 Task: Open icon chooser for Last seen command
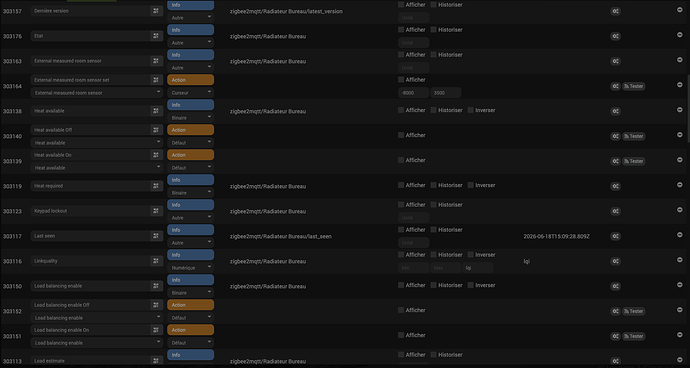point(156,236)
